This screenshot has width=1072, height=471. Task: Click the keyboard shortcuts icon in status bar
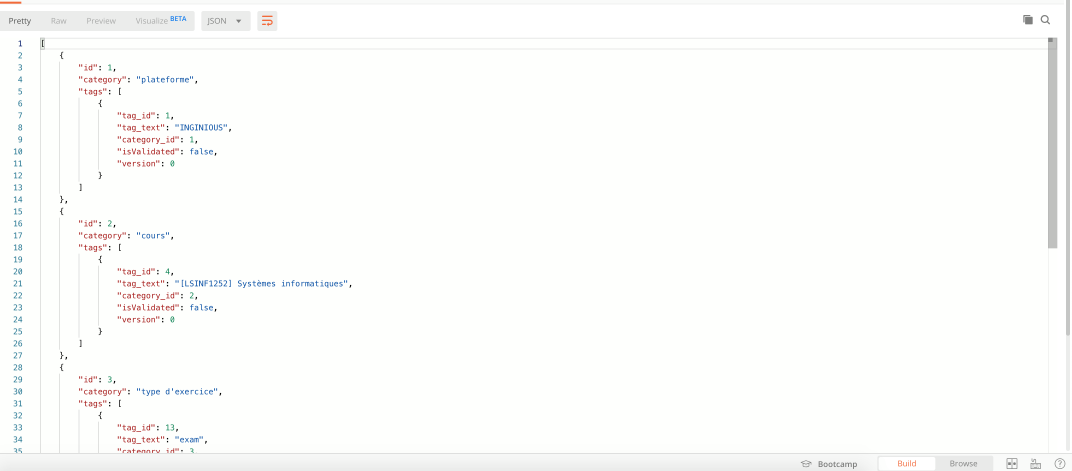tap(1035, 463)
